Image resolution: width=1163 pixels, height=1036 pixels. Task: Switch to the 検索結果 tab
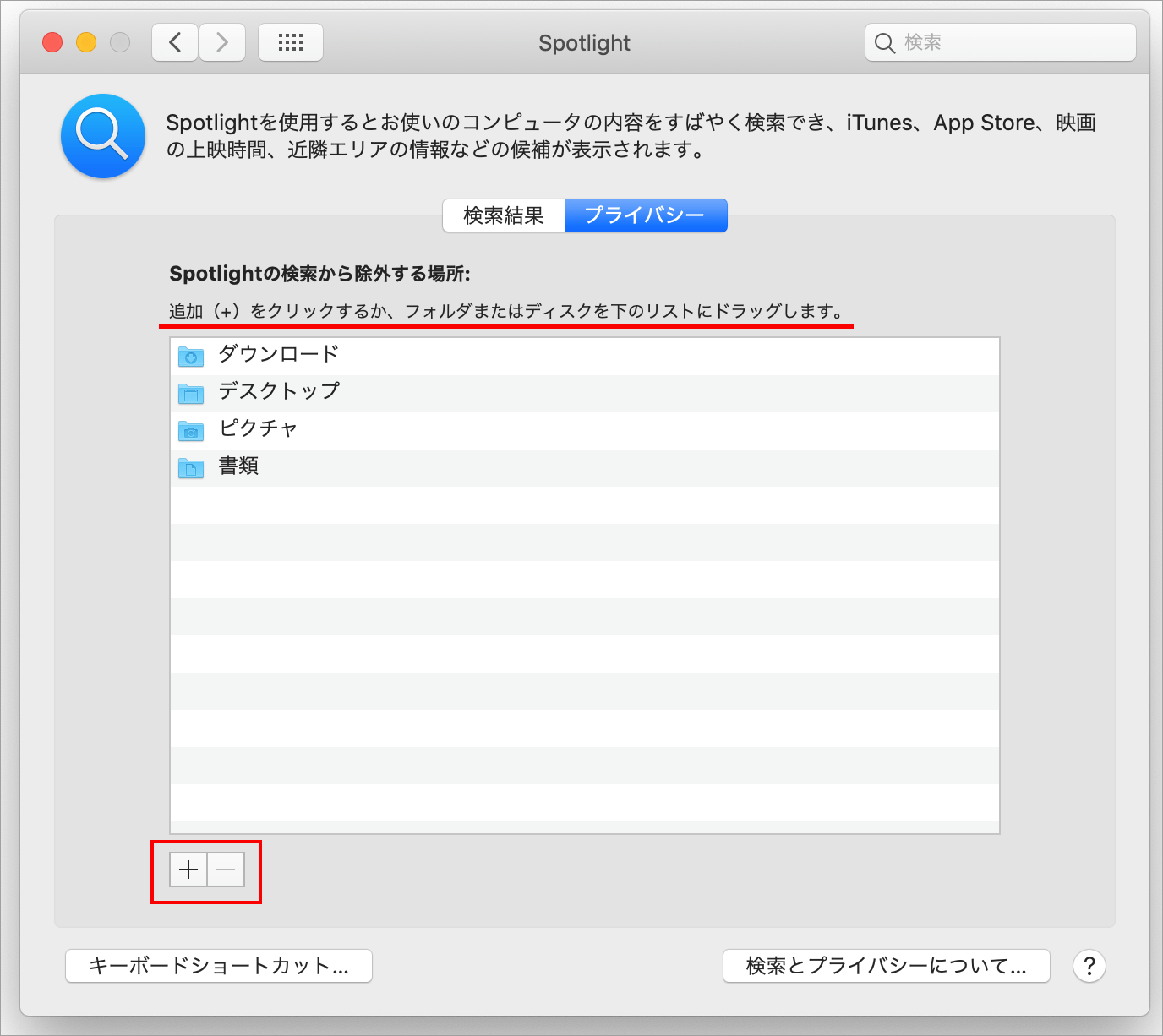[x=503, y=215]
